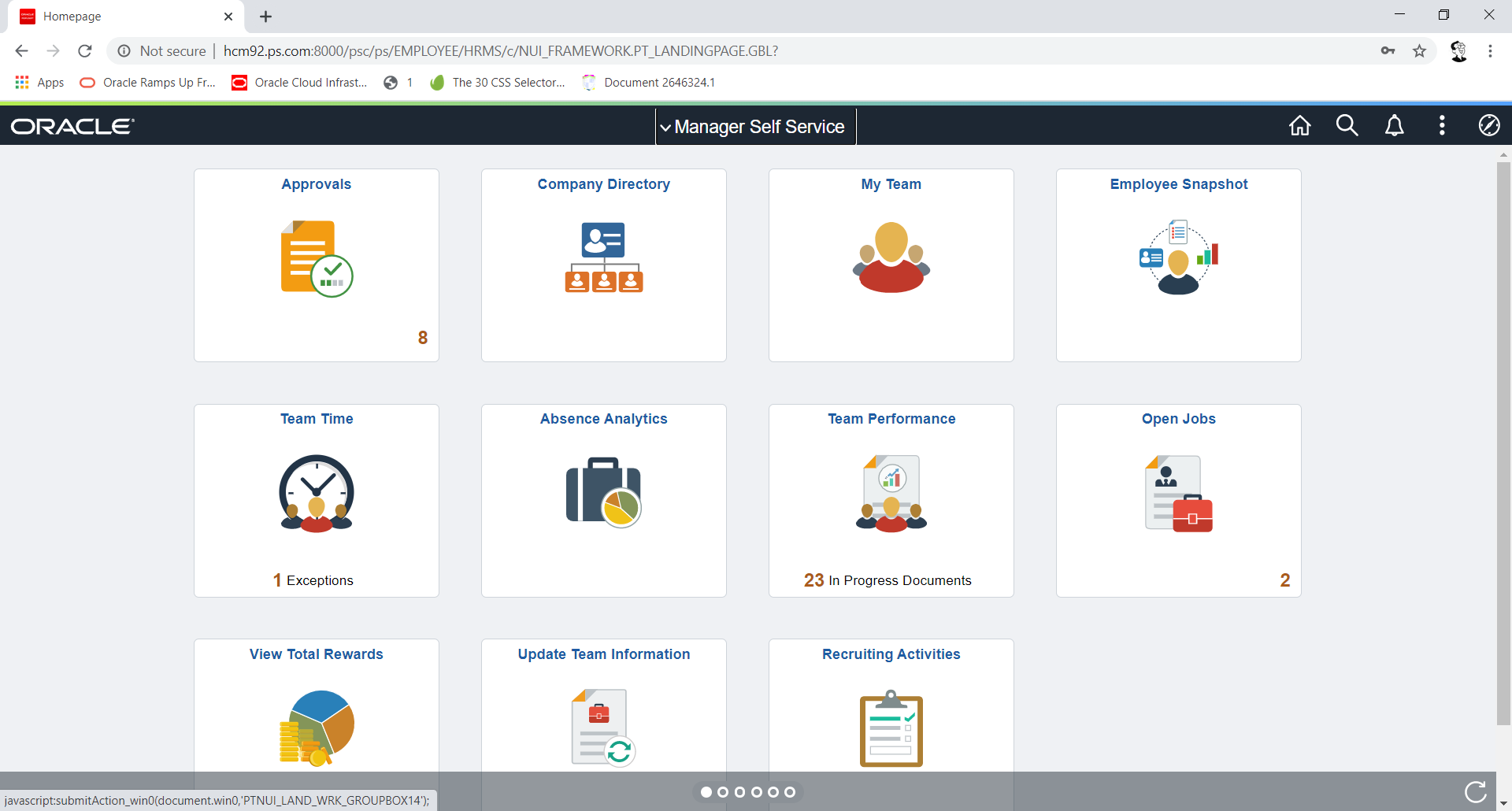Open the Actions three-dot menu
Screen dimensions: 1512x811
coord(1442,126)
